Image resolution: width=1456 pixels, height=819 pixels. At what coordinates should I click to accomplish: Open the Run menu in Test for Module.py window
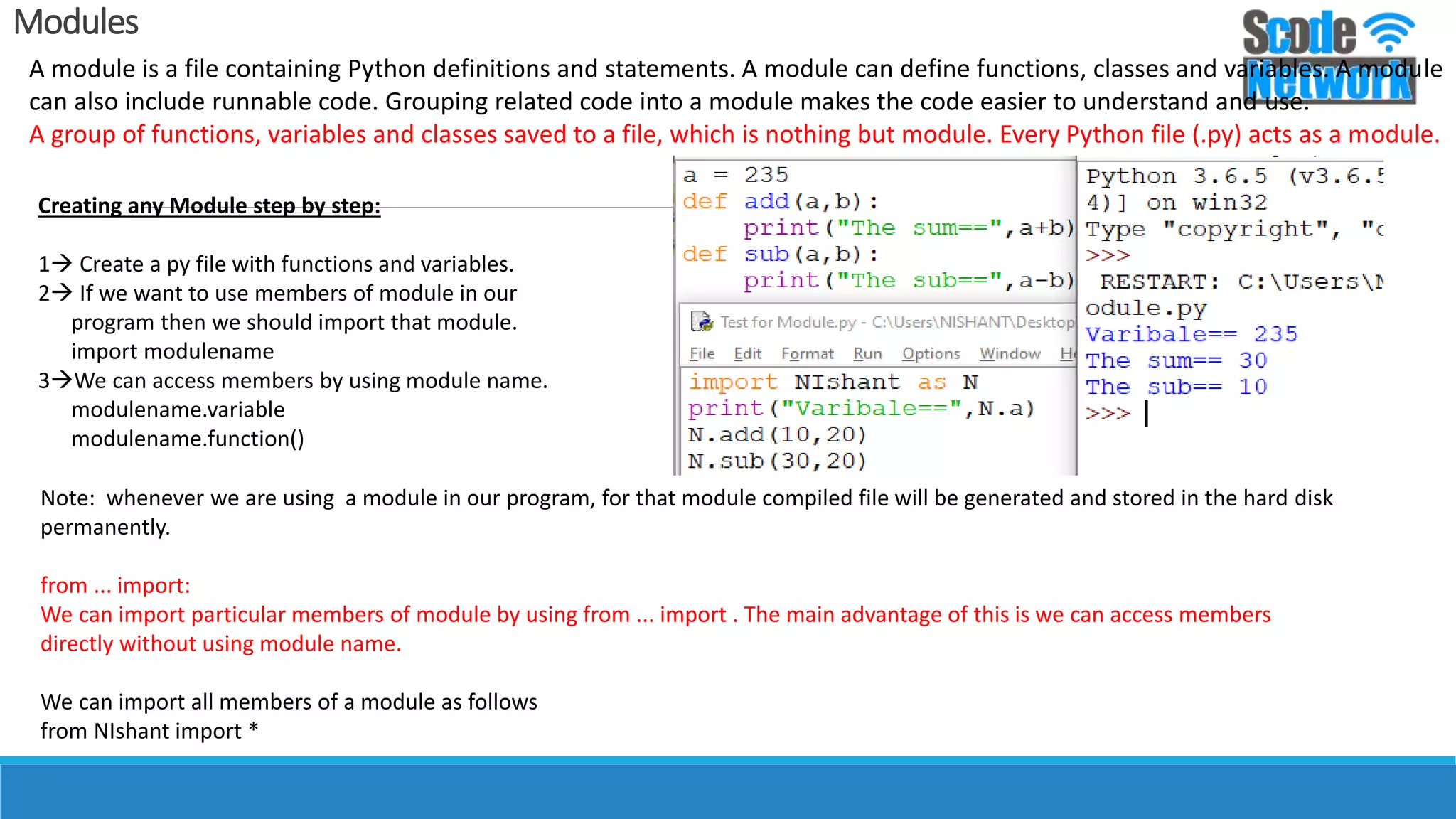click(867, 353)
